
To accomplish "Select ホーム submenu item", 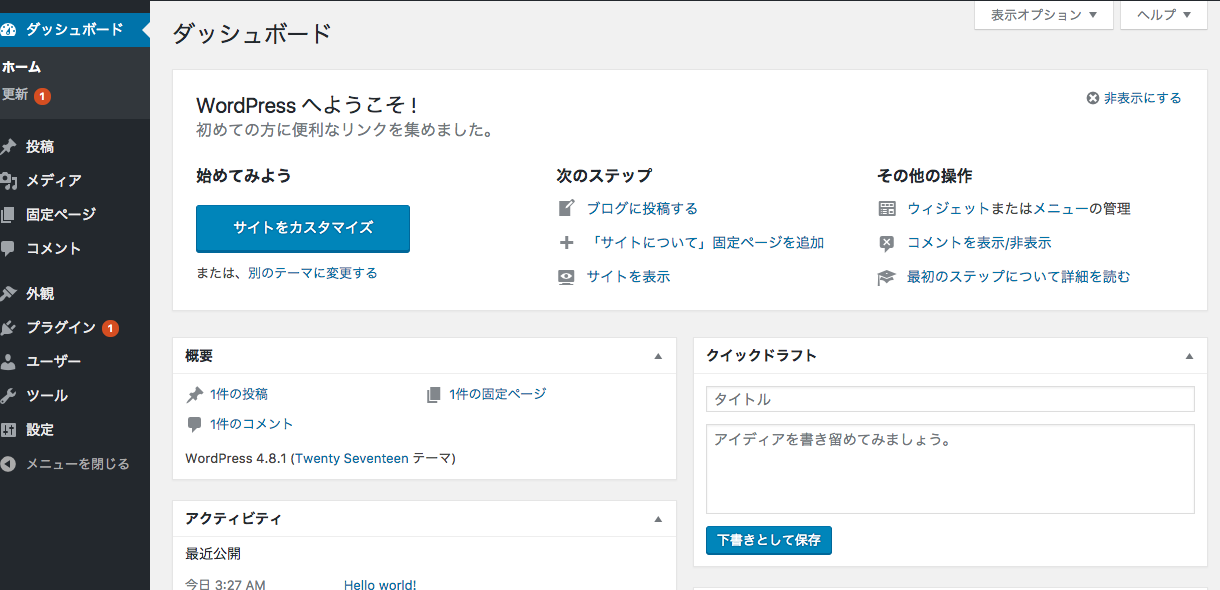I will point(21,67).
